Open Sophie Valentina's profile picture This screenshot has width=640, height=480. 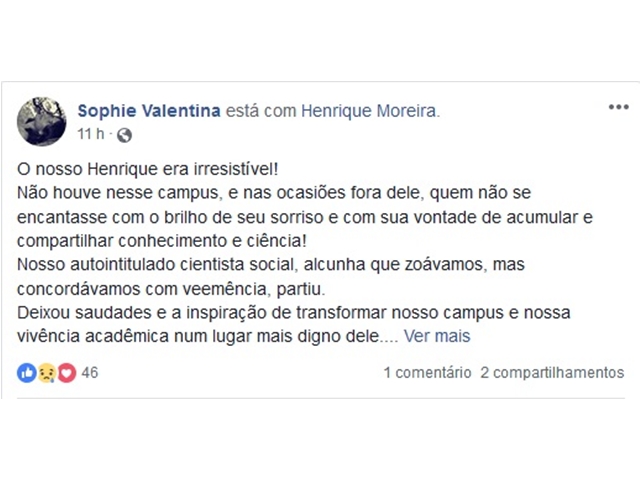click(x=42, y=121)
